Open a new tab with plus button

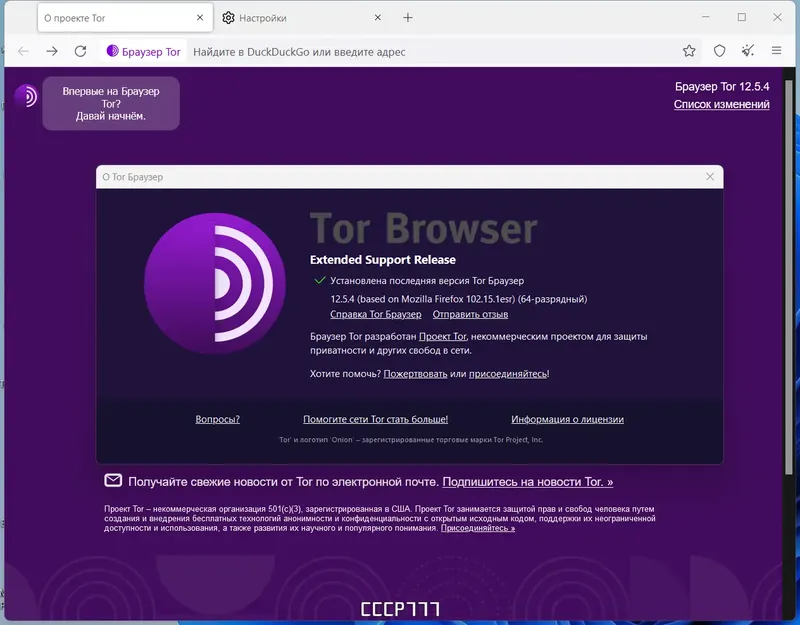pos(408,18)
